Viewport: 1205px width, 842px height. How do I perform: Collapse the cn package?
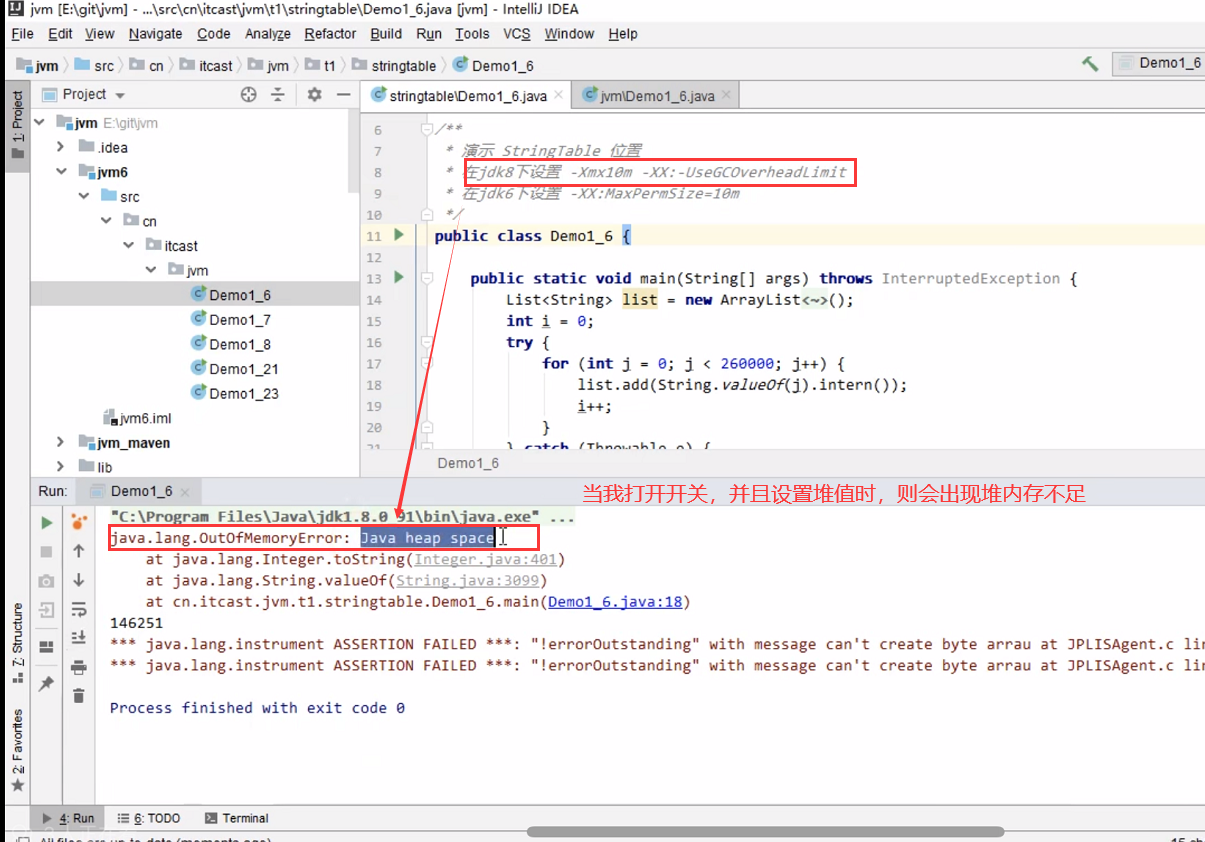point(107,221)
